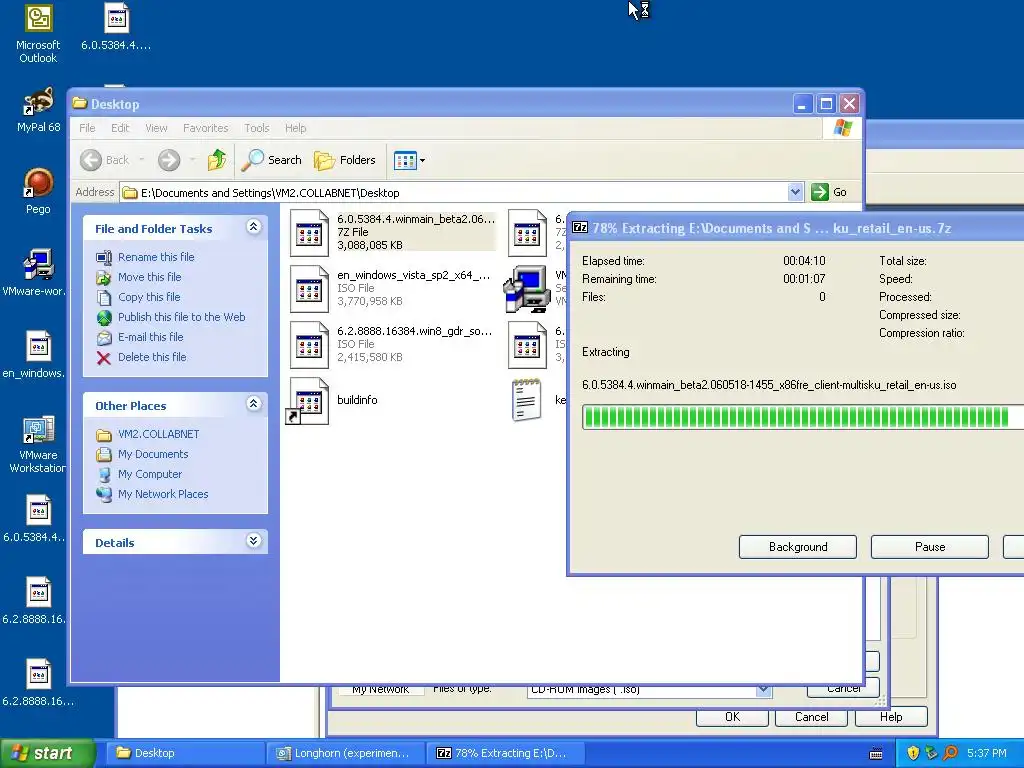
Task: Open the Help menu in Desktop window
Action: (295, 128)
